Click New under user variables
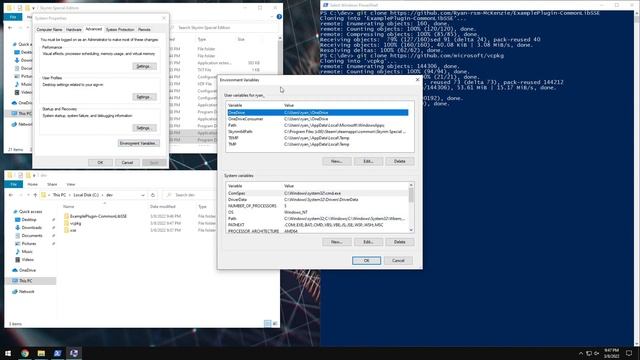 337,161
